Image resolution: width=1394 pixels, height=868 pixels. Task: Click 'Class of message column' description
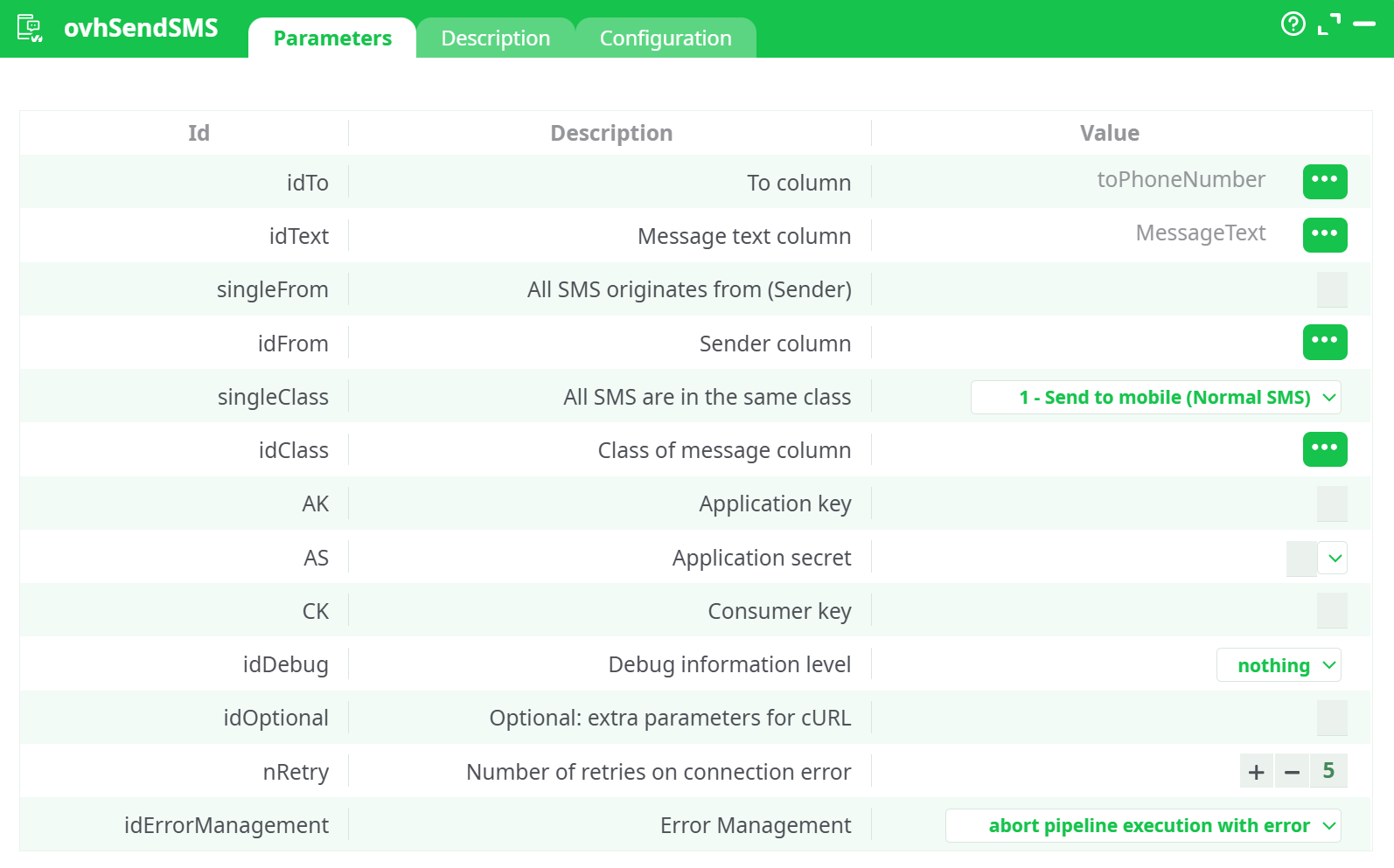[724, 450]
